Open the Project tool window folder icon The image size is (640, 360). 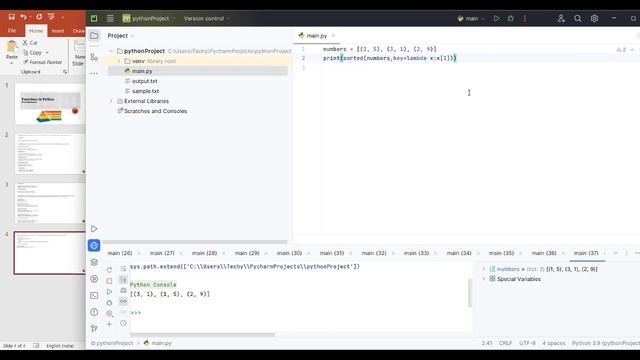click(94, 36)
